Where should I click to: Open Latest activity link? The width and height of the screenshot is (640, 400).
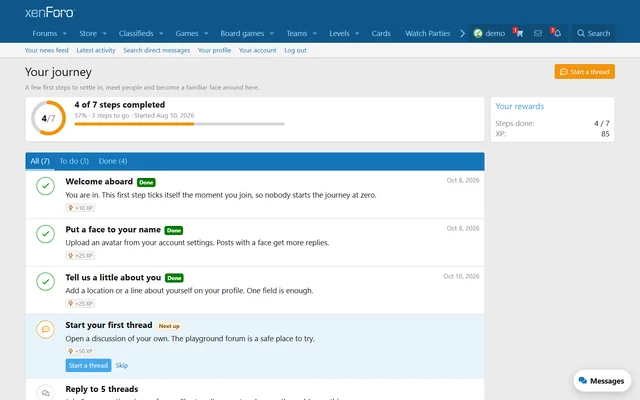96,50
